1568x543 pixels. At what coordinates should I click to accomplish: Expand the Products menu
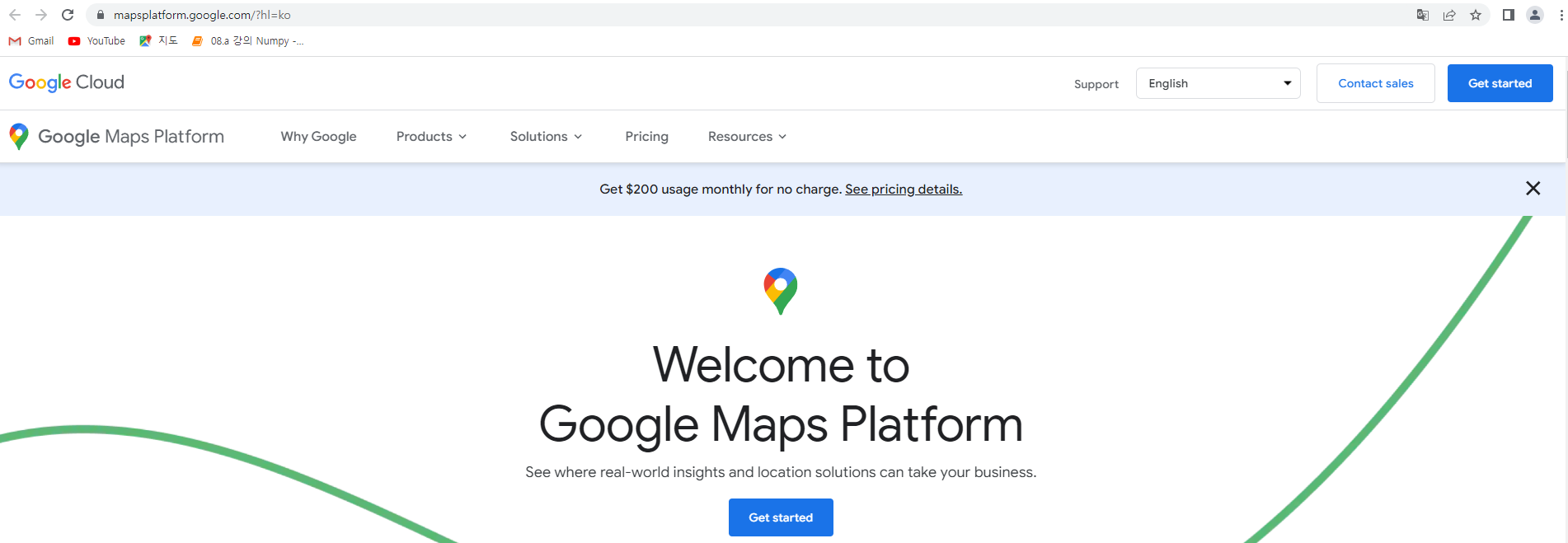(431, 137)
